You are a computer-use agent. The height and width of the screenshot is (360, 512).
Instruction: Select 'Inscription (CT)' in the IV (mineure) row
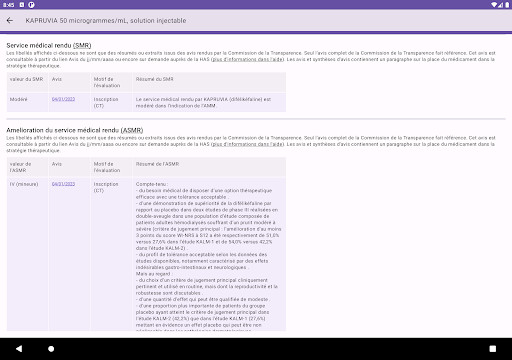pyautogui.click(x=106, y=187)
